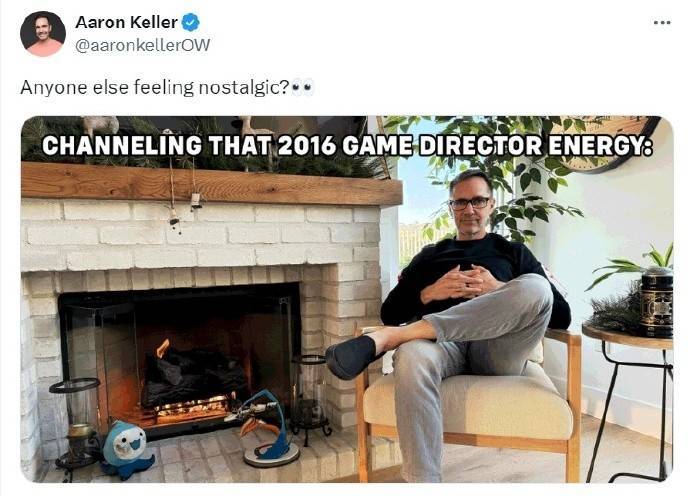Image resolution: width=690 pixels, height=496 pixels.
Task: Click the "Anyone else feeling nostalgic?" tweet text
Action: tap(155, 87)
